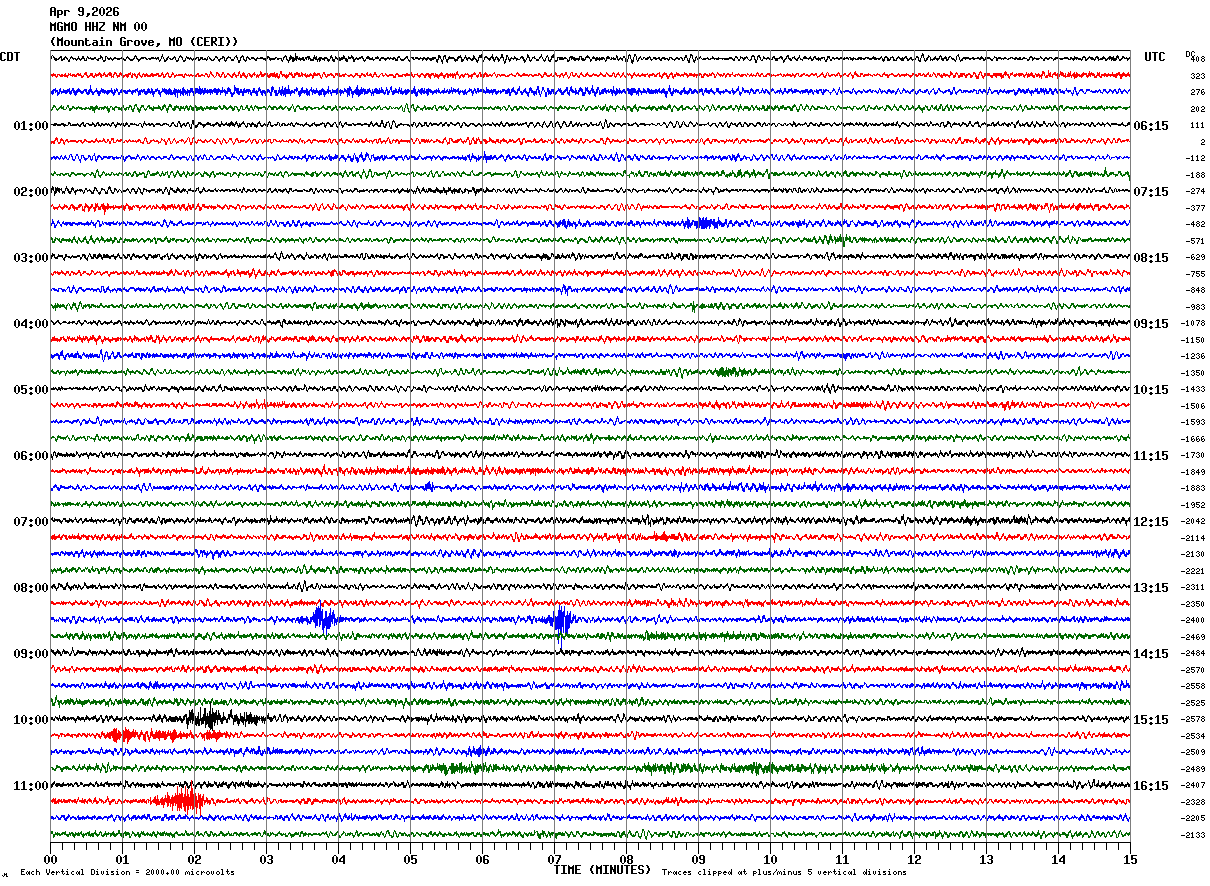Click the red trace burst on the 11:00 hour's second row
Image resolution: width=1210 pixels, height=886 pixels.
point(181,801)
